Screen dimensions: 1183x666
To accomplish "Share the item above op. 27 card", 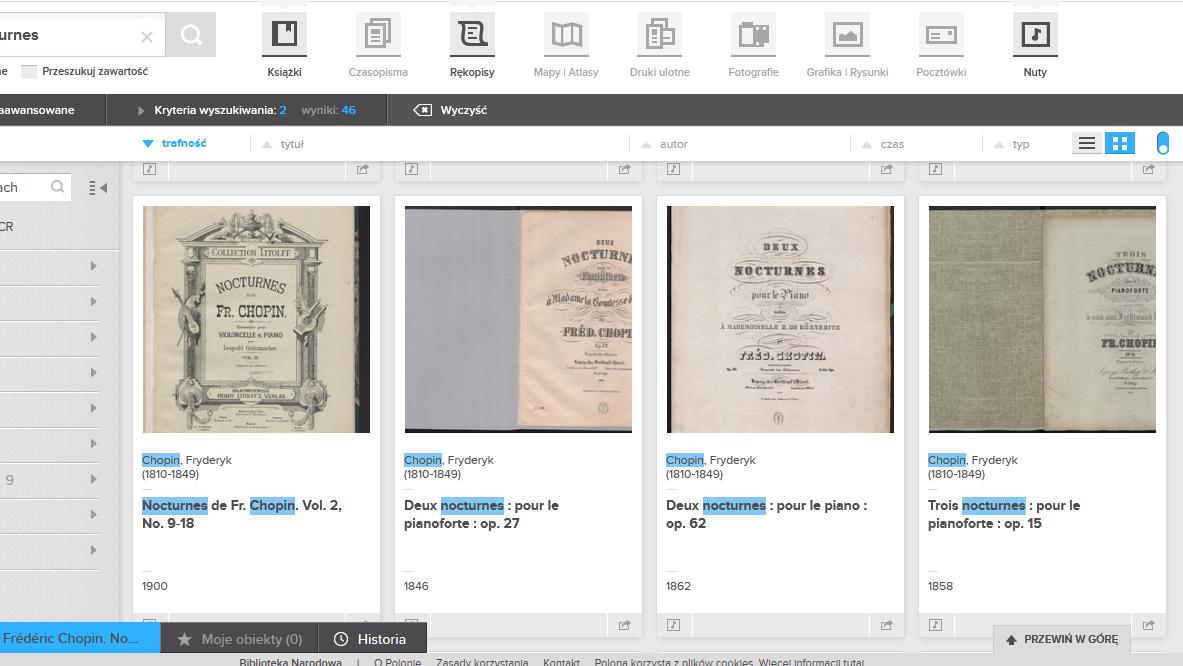I will coord(625,170).
